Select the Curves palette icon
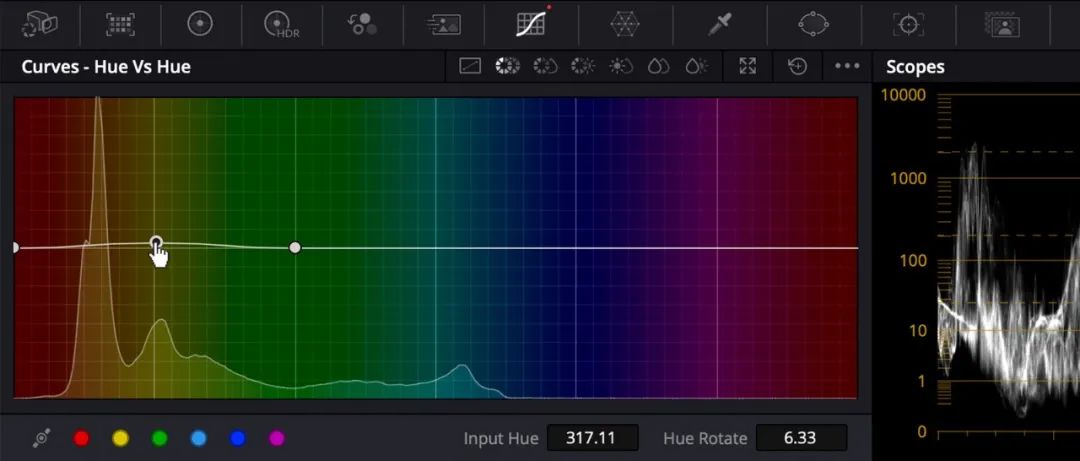This screenshot has width=1080, height=461. click(x=531, y=23)
